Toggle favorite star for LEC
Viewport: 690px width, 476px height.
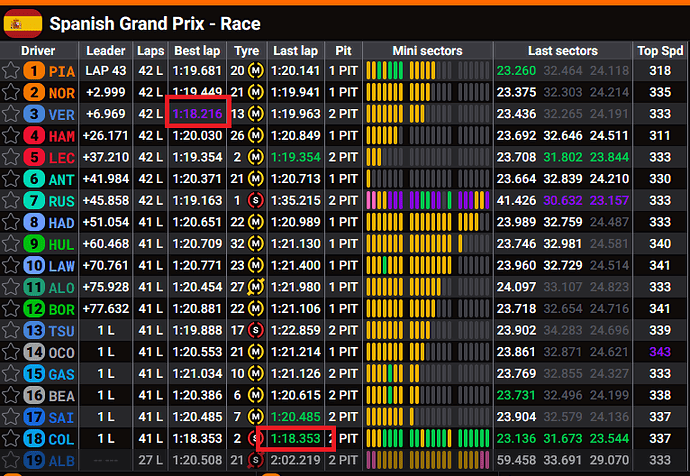[11, 157]
